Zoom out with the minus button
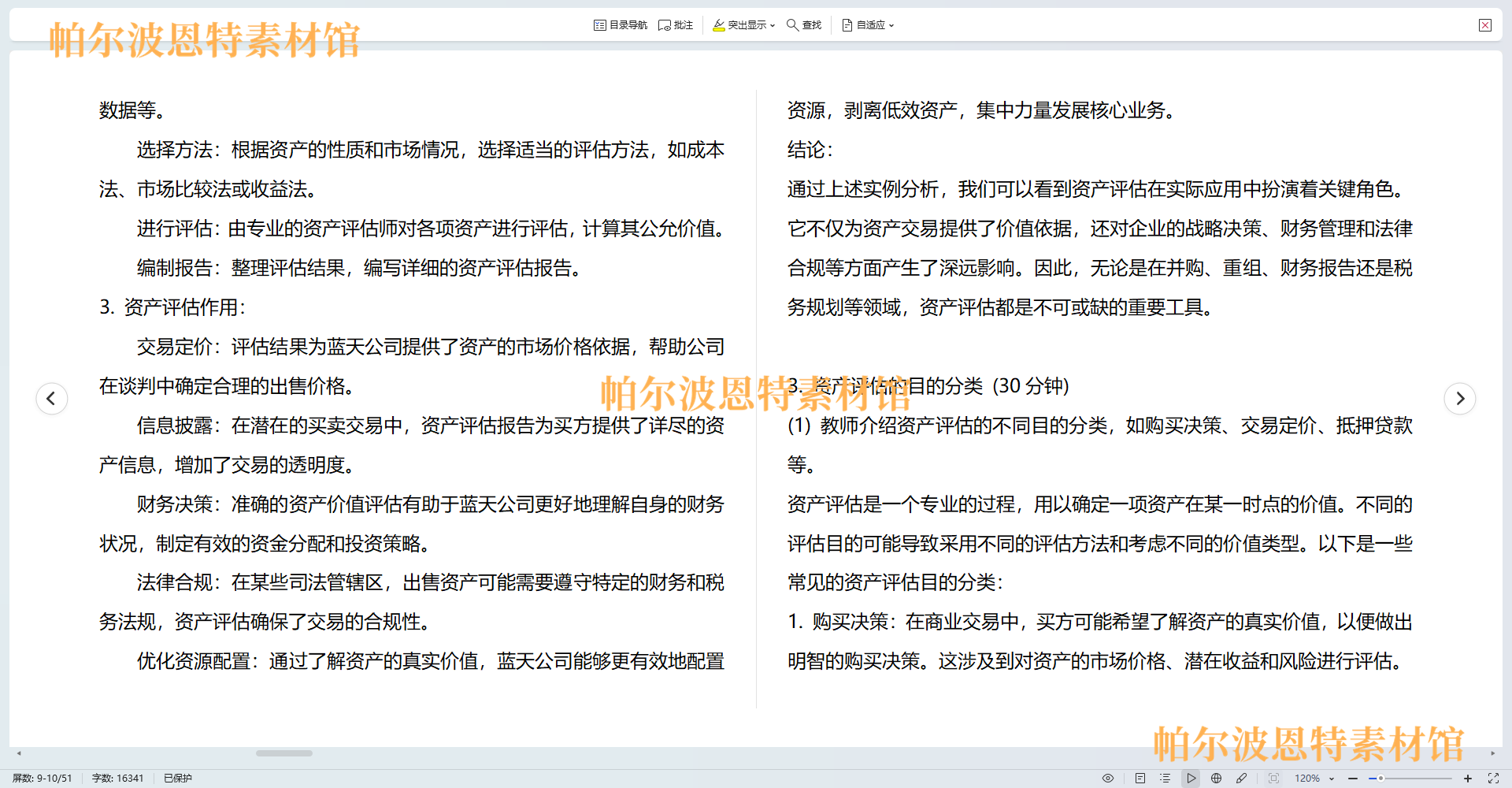 click(x=1353, y=778)
